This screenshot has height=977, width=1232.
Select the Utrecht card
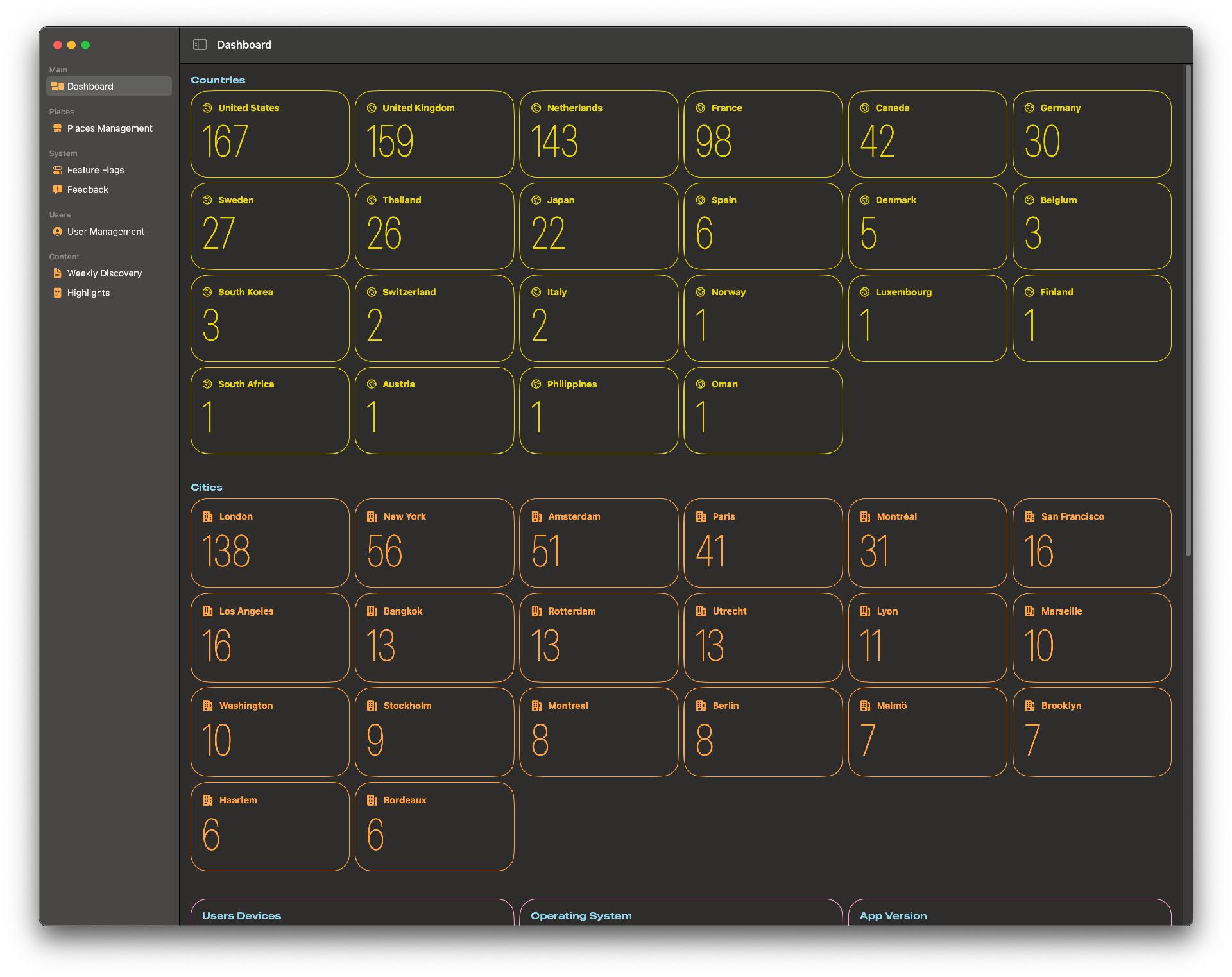(763, 638)
